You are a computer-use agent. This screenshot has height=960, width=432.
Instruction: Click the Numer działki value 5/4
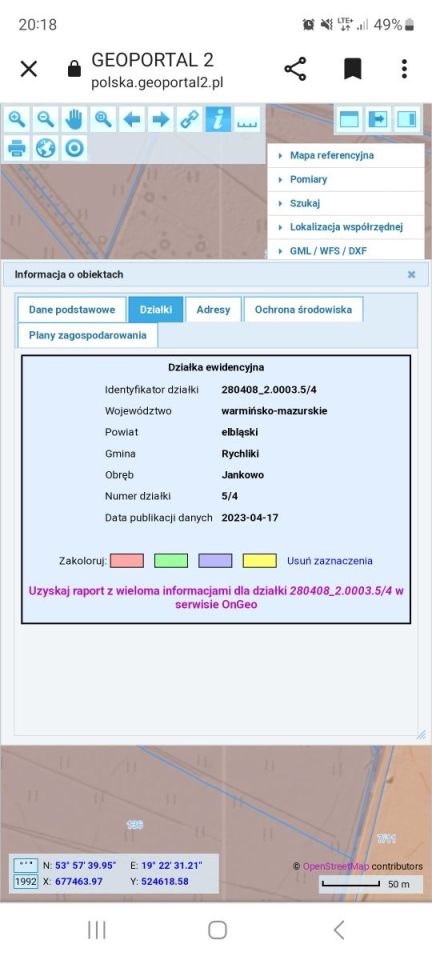(229, 497)
